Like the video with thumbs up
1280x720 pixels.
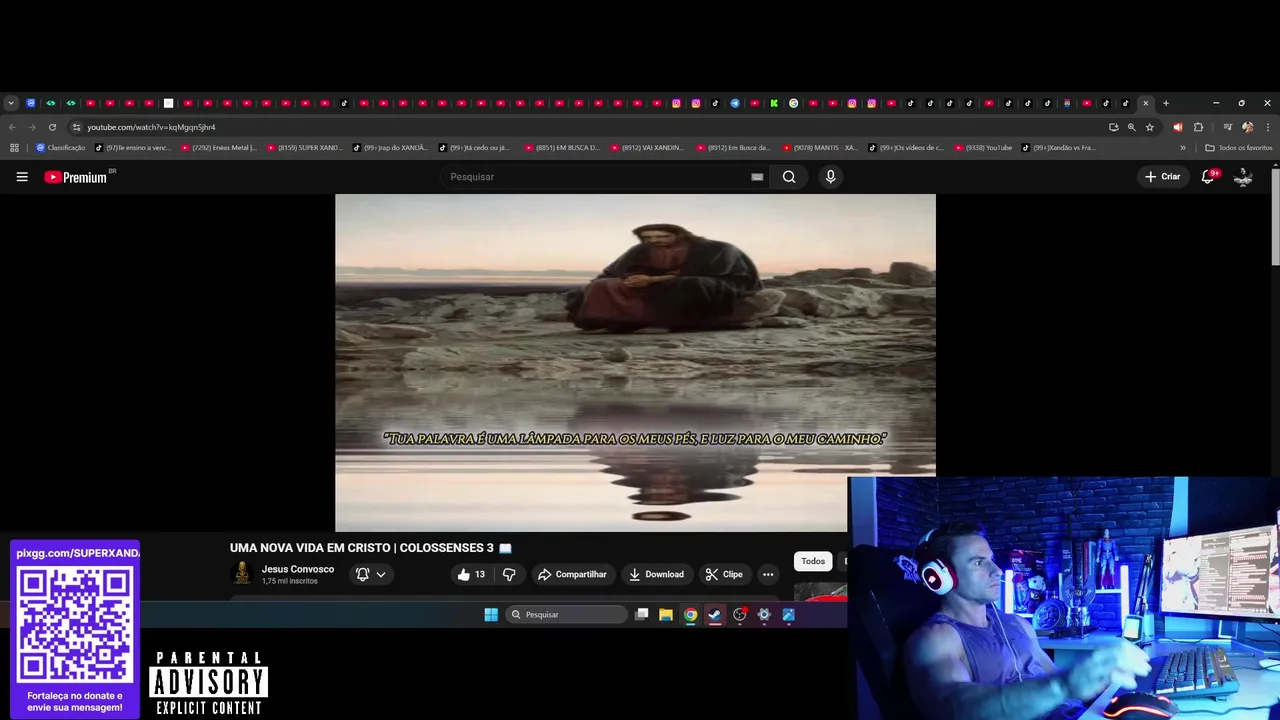pyautogui.click(x=471, y=574)
